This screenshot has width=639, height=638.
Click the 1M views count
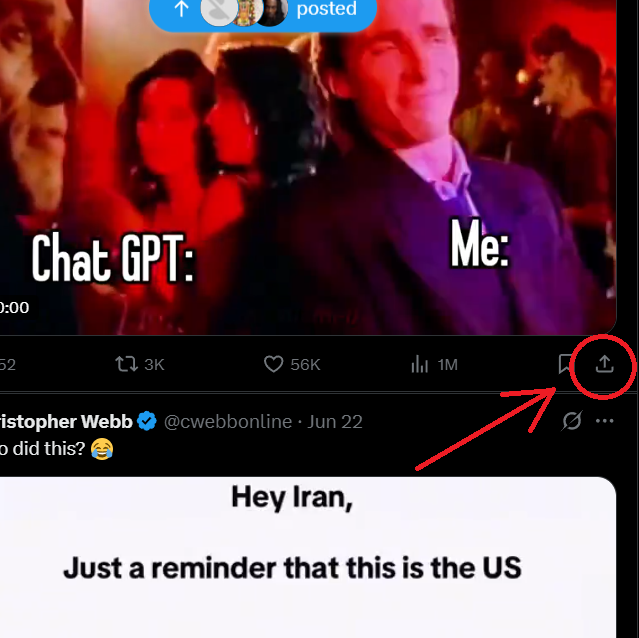click(447, 365)
